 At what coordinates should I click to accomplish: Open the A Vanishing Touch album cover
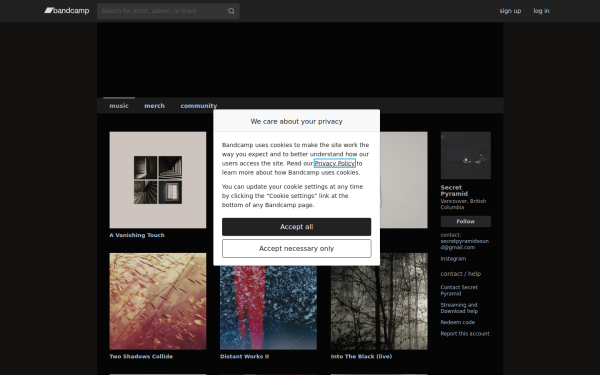[158, 180]
